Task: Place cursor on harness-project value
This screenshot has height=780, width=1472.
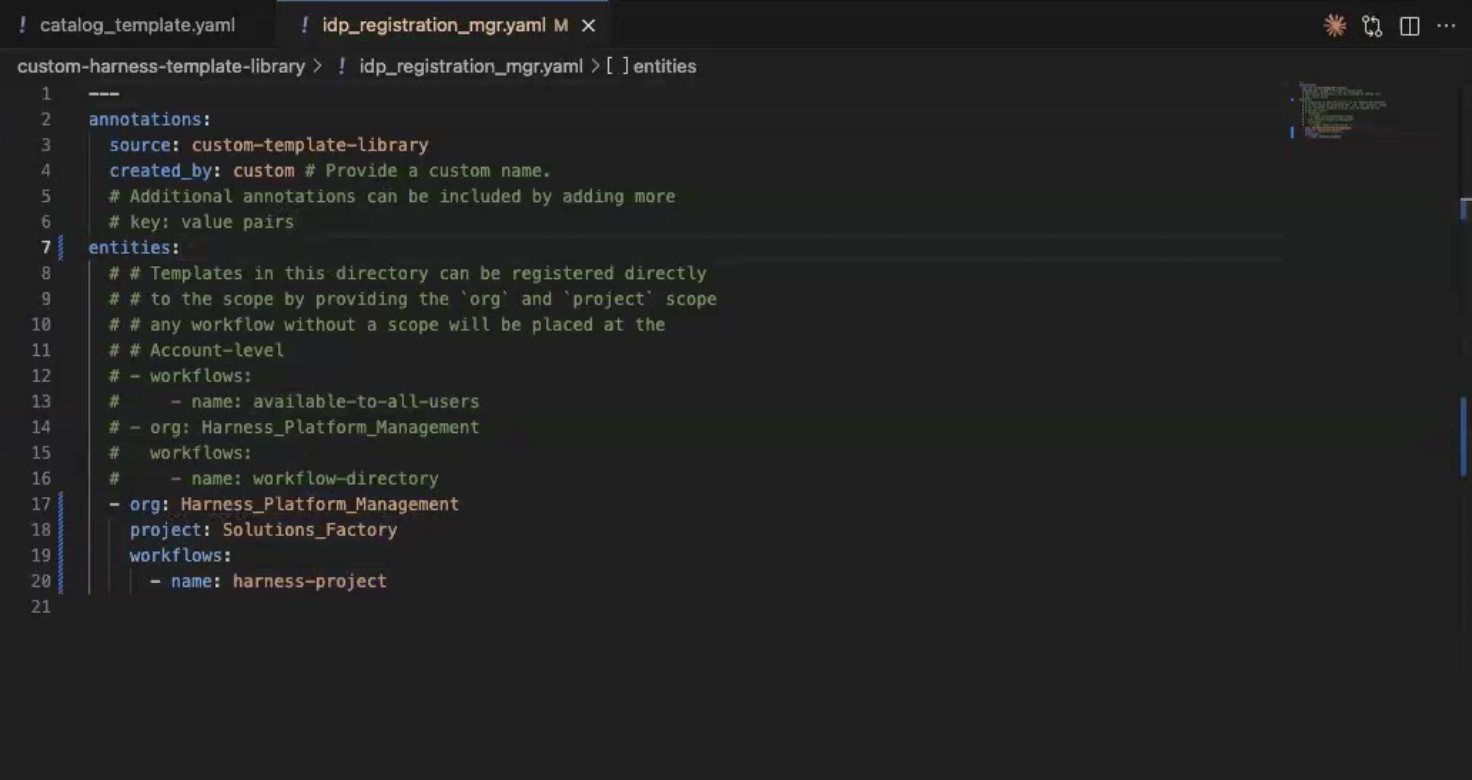Action: (309, 581)
